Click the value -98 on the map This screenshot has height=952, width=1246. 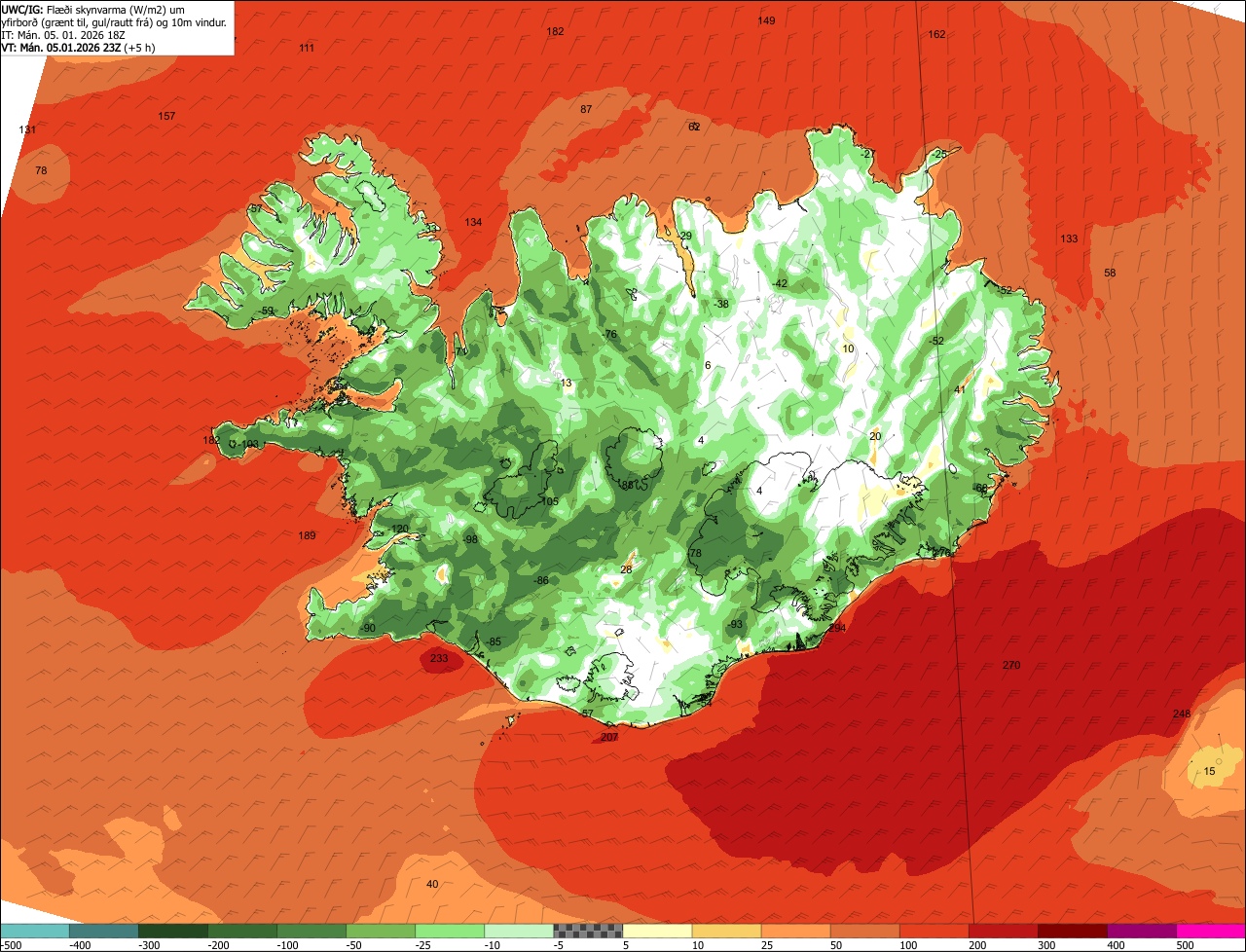click(471, 539)
